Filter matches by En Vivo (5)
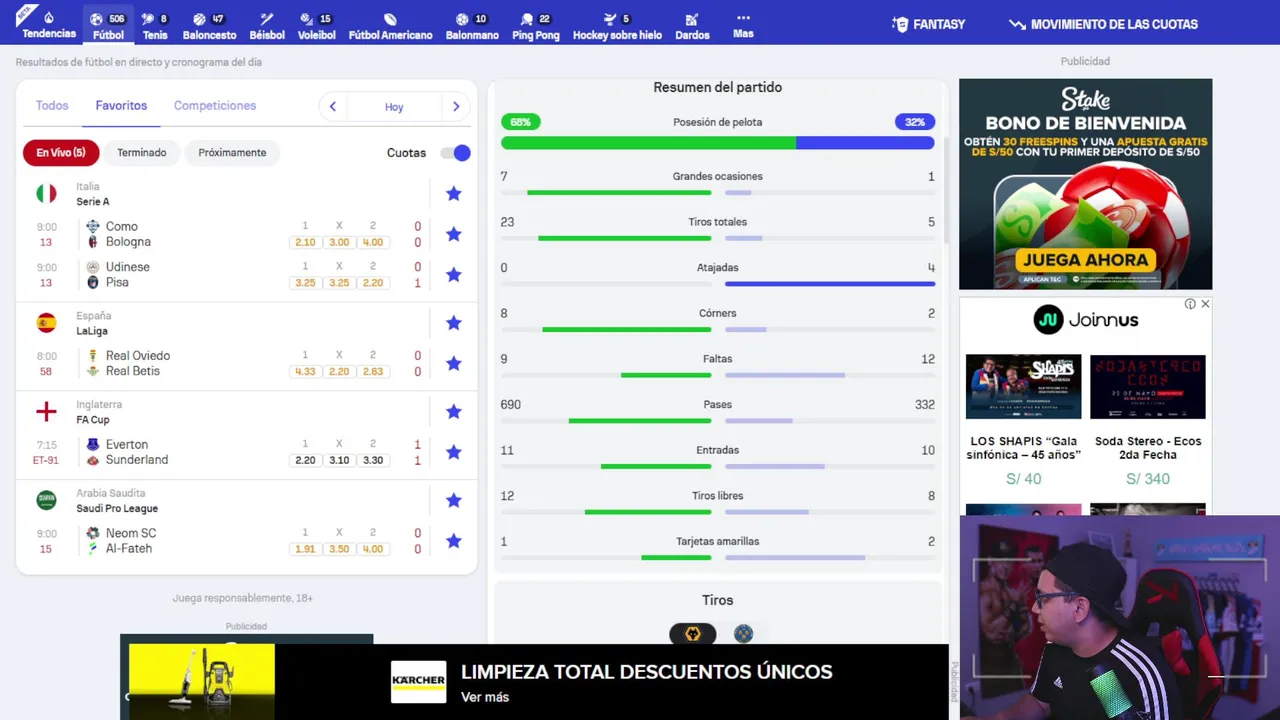Image resolution: width=1280 pixels, height=720 pixels. tap(61, 153)
